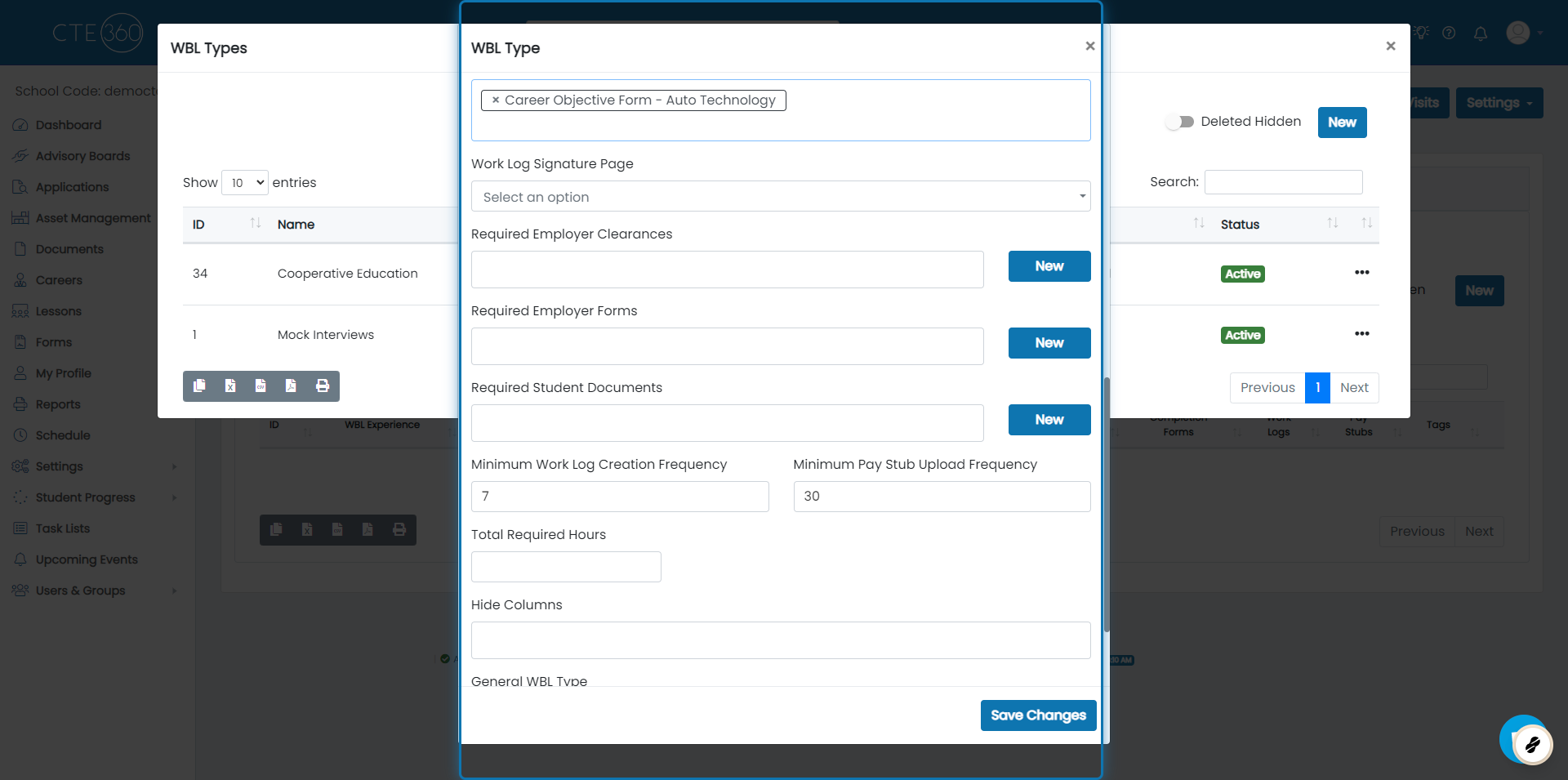Screen dimensions: 1568x780
Task: Open the Dashboard sidebar item
Action: (x=69, y=125)
